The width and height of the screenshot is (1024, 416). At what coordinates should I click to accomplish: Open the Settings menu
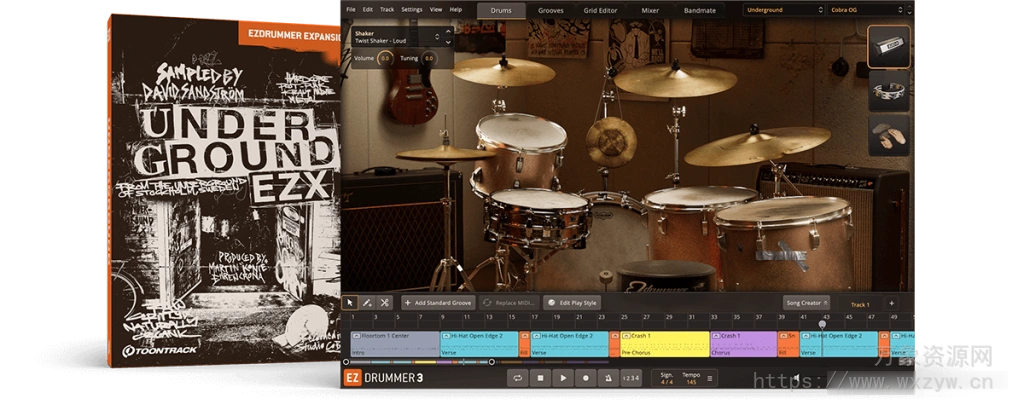(411, 10)
